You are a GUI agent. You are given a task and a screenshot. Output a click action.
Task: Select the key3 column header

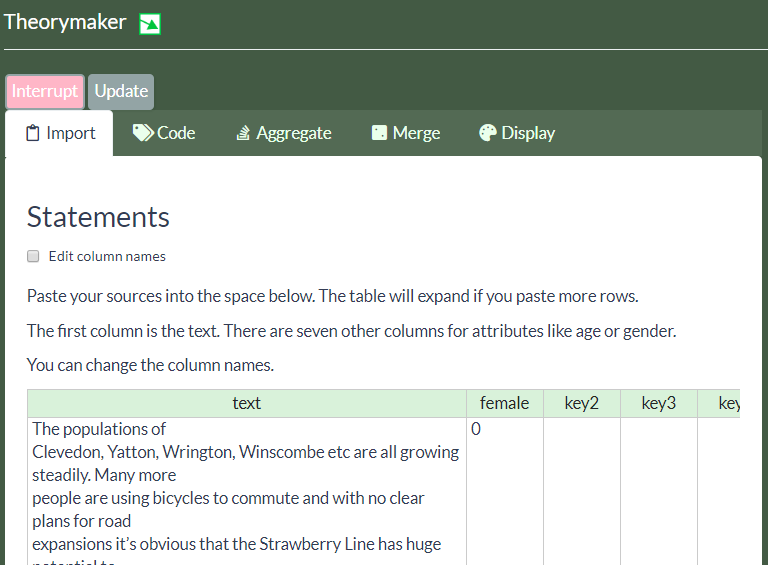(658, 403)
